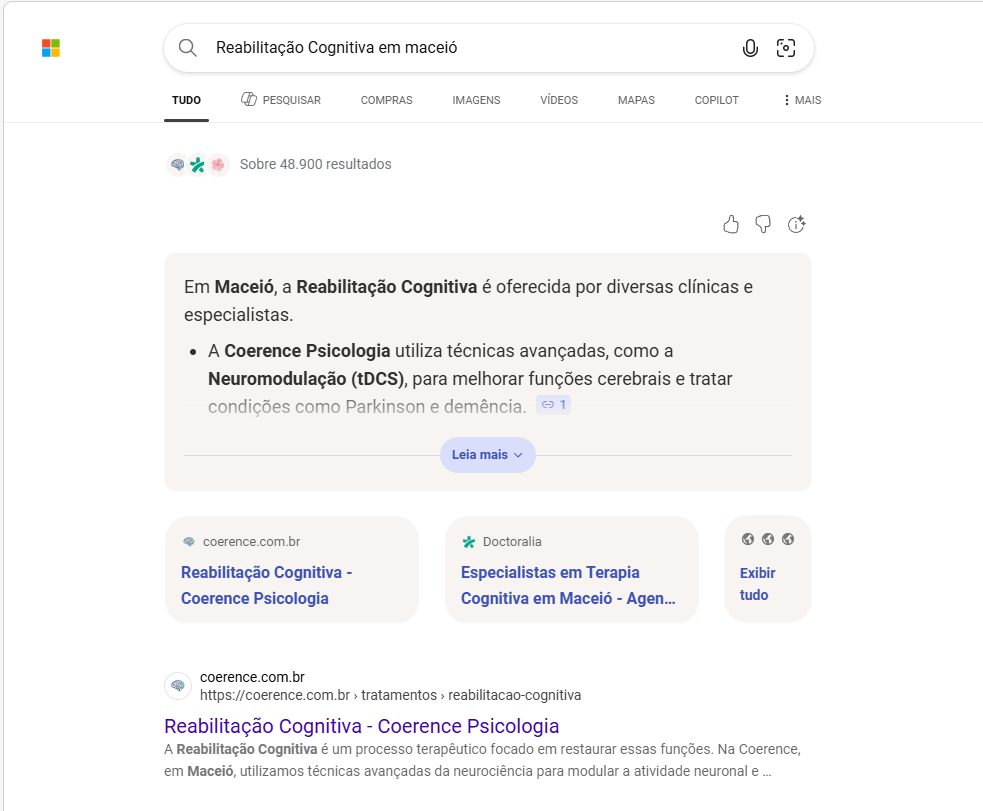Screen dimensions: 983x811
Task: Open the Mais overflow menu
Action: point(802,100)
